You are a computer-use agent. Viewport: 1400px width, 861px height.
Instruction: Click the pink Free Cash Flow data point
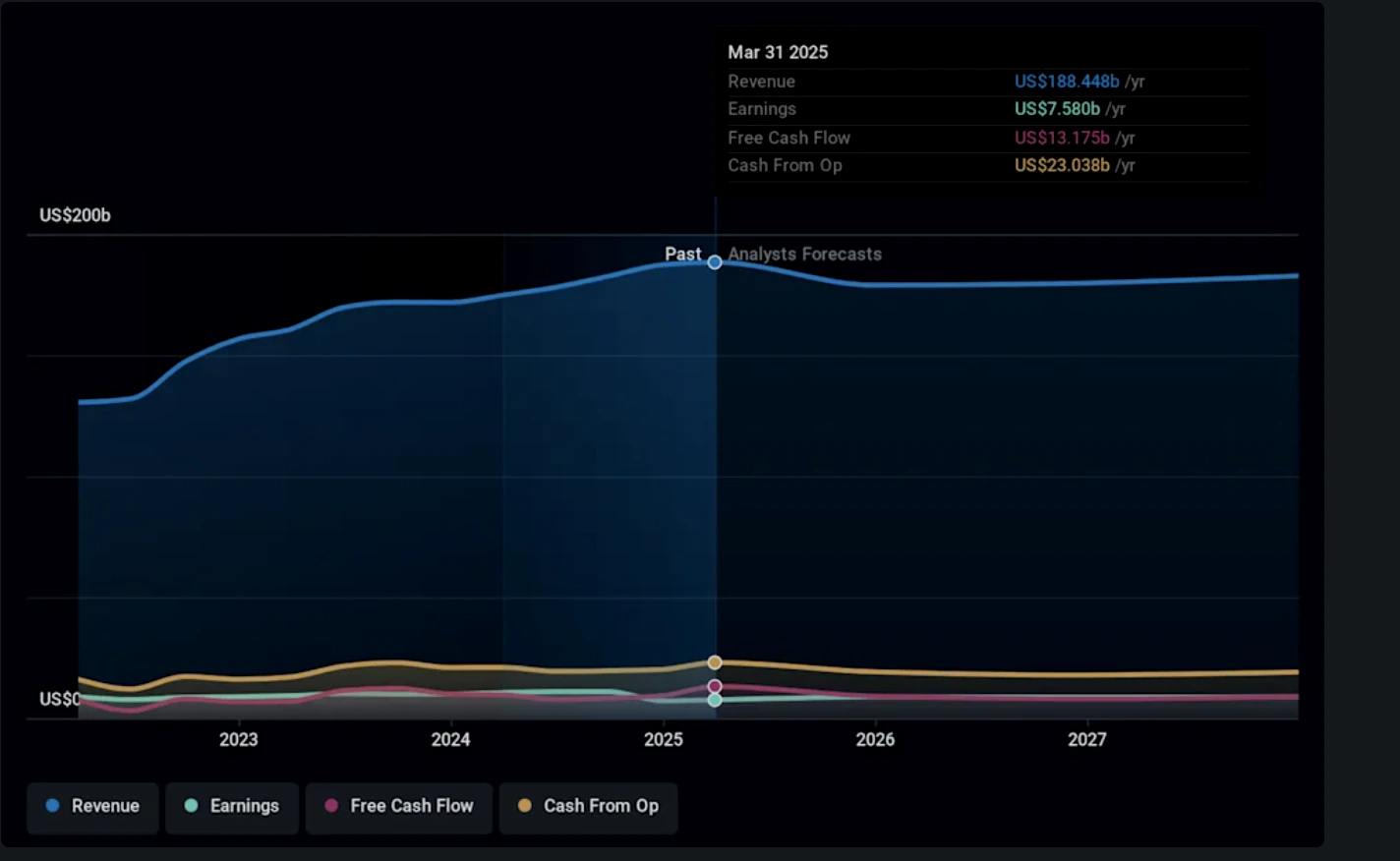[x=715, y=686]
